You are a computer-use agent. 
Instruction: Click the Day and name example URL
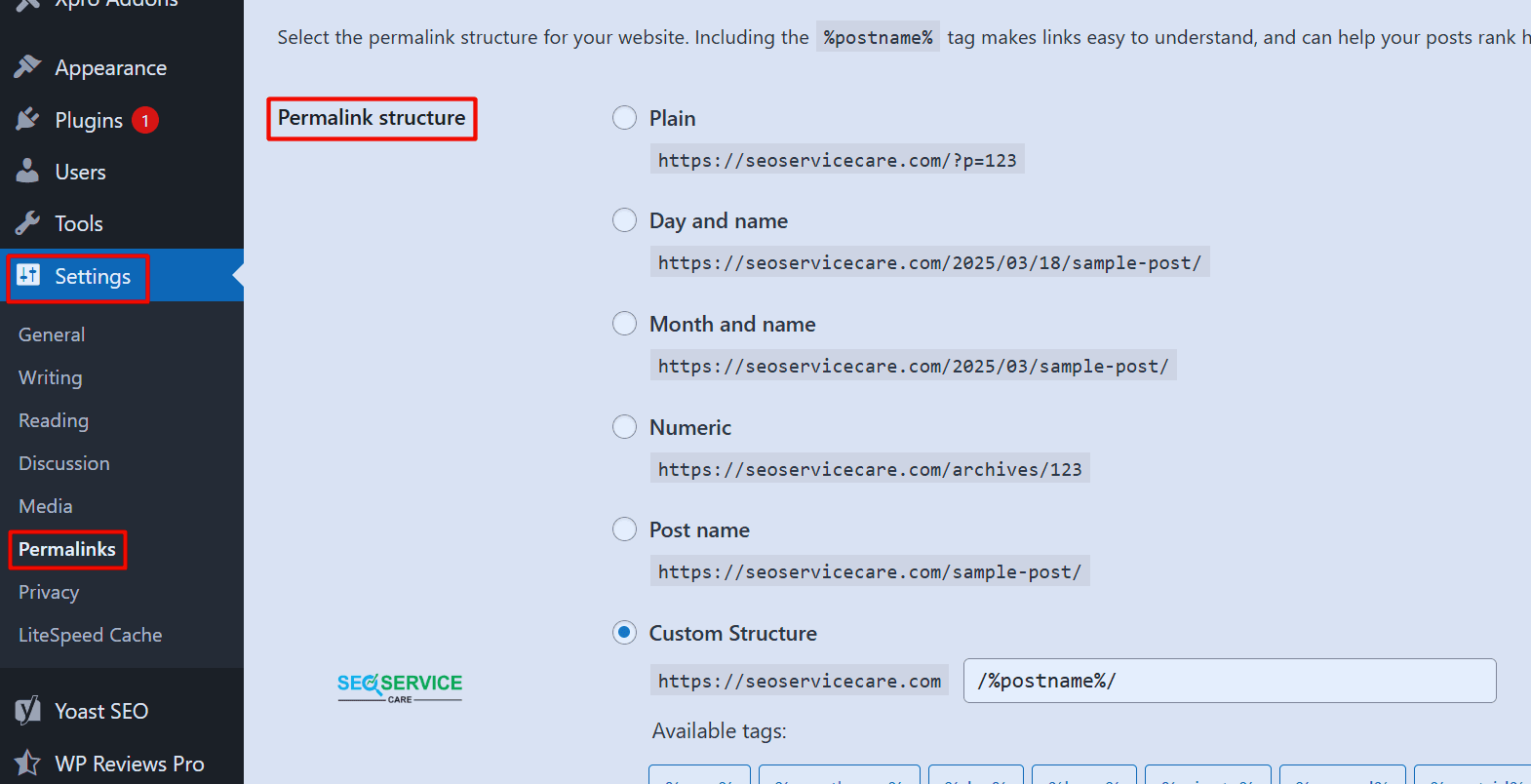click(930, 262)
